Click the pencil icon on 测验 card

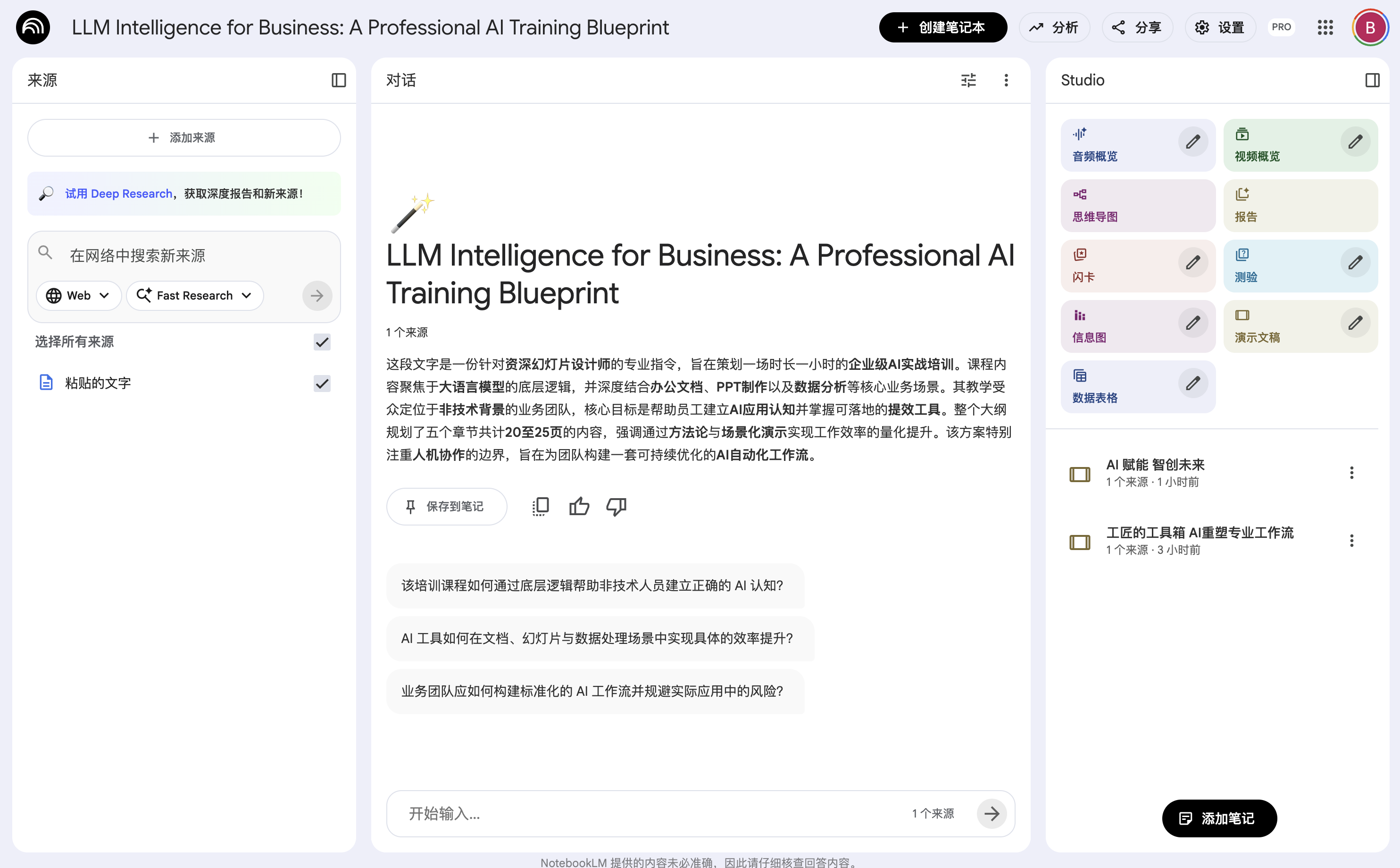pos(1355,263)
